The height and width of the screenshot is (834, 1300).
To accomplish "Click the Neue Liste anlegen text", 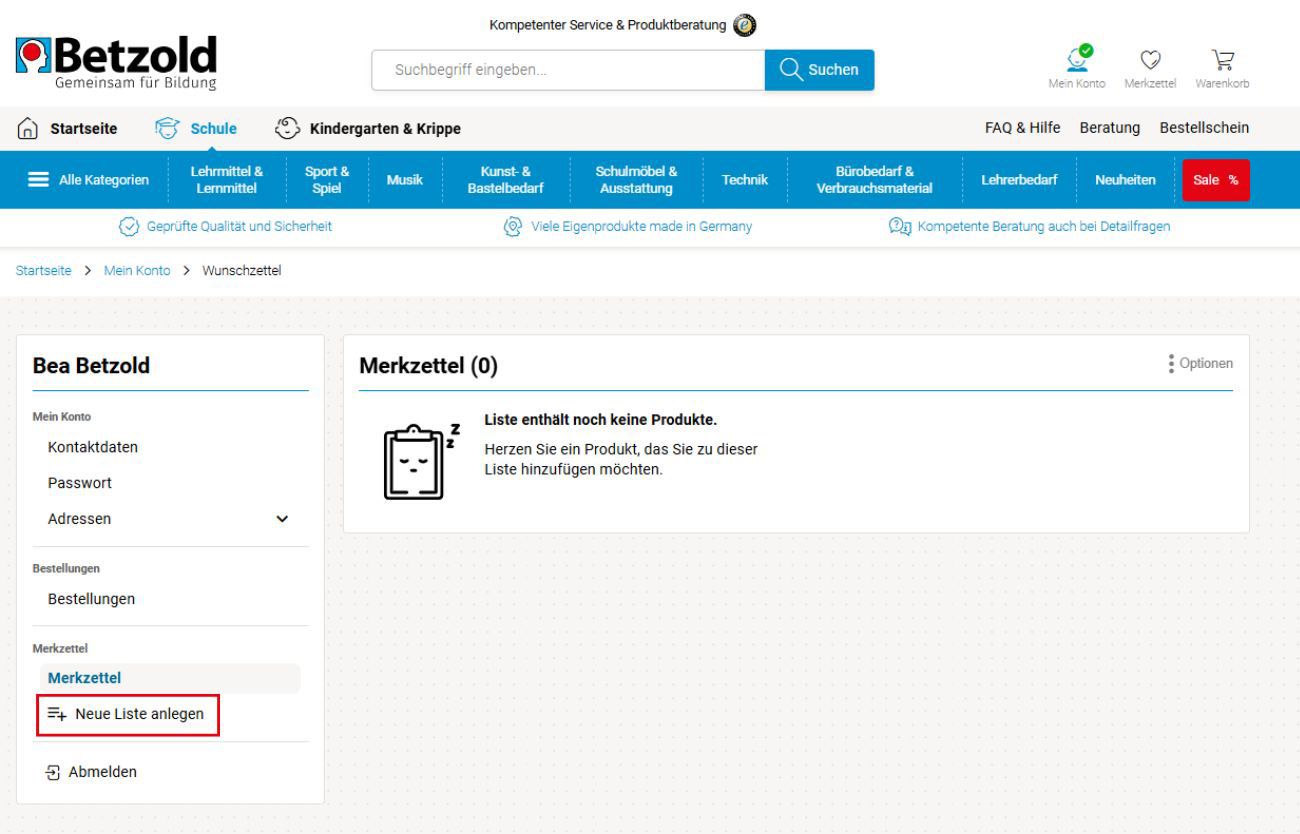I will [x=139, y=714].
